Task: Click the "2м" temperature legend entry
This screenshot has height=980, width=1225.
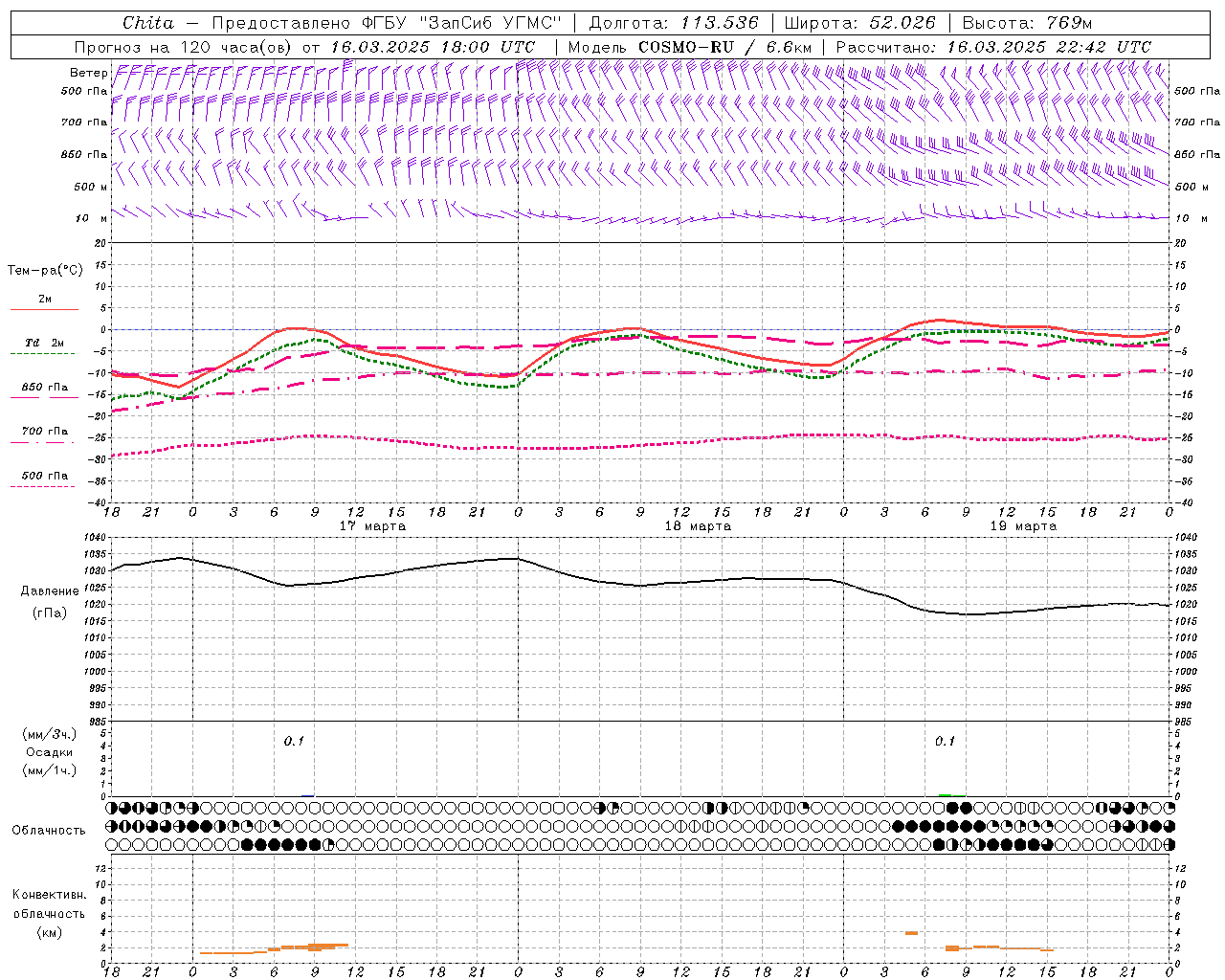Action: [x=45, y=299]
